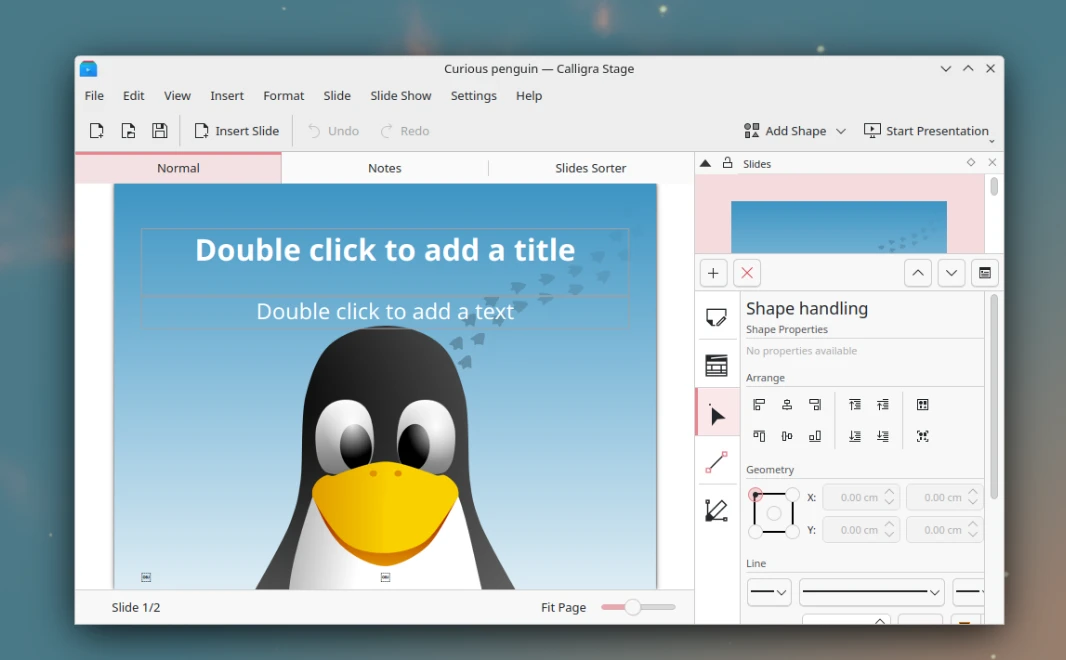The width and height of the screenshot is (1066, 660).
Task: Open the View menu
Action: (x=177, y=96)
